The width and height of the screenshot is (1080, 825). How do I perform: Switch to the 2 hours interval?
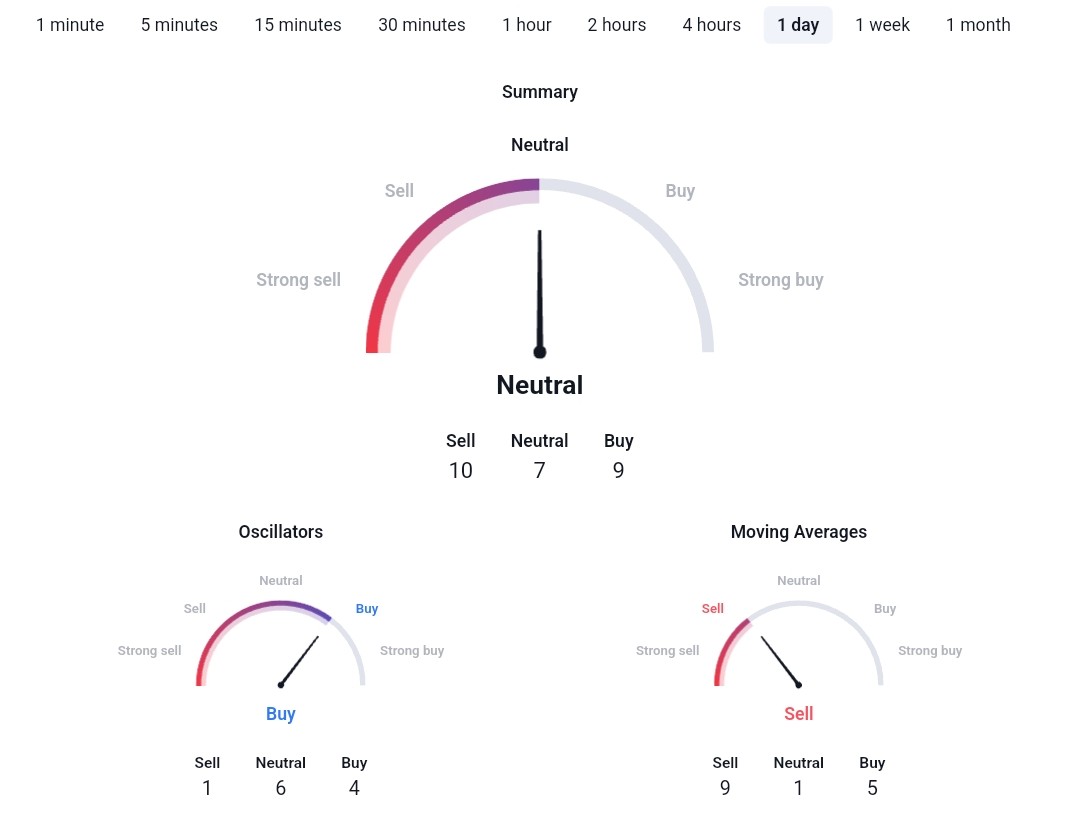[617, 25]
